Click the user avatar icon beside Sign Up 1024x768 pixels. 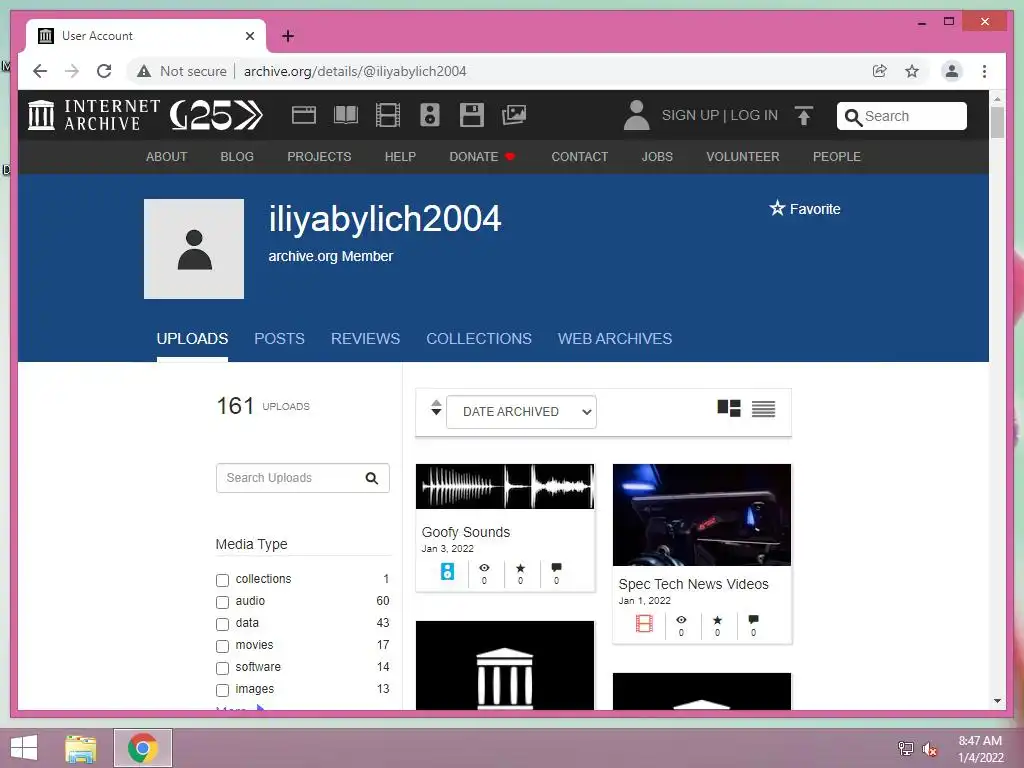(x=636, y=116)
